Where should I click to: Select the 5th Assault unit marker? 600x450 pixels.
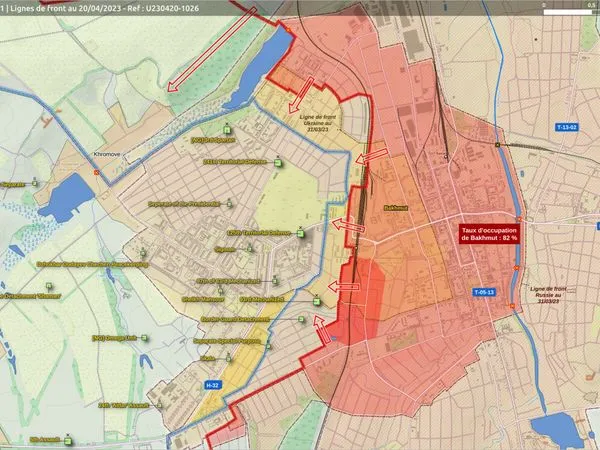coord(68,439)
